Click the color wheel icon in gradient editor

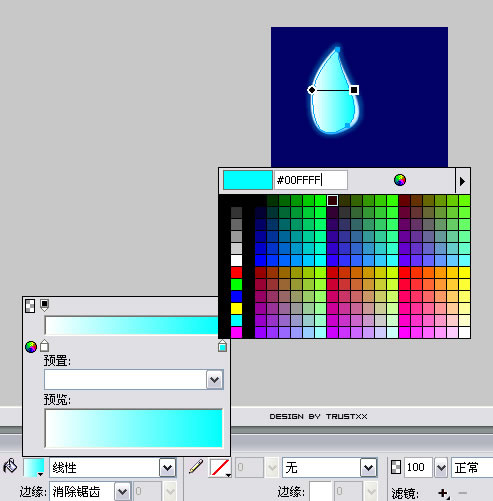(31, 347)
